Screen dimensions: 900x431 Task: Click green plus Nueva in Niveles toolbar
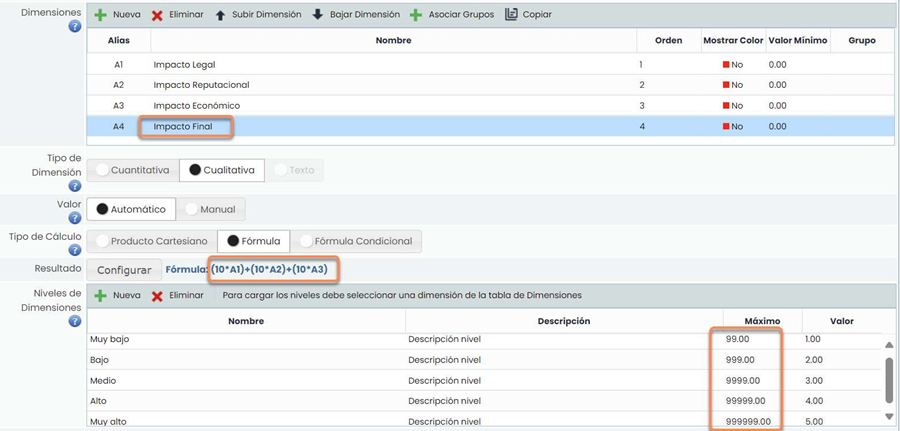point(100,296)
